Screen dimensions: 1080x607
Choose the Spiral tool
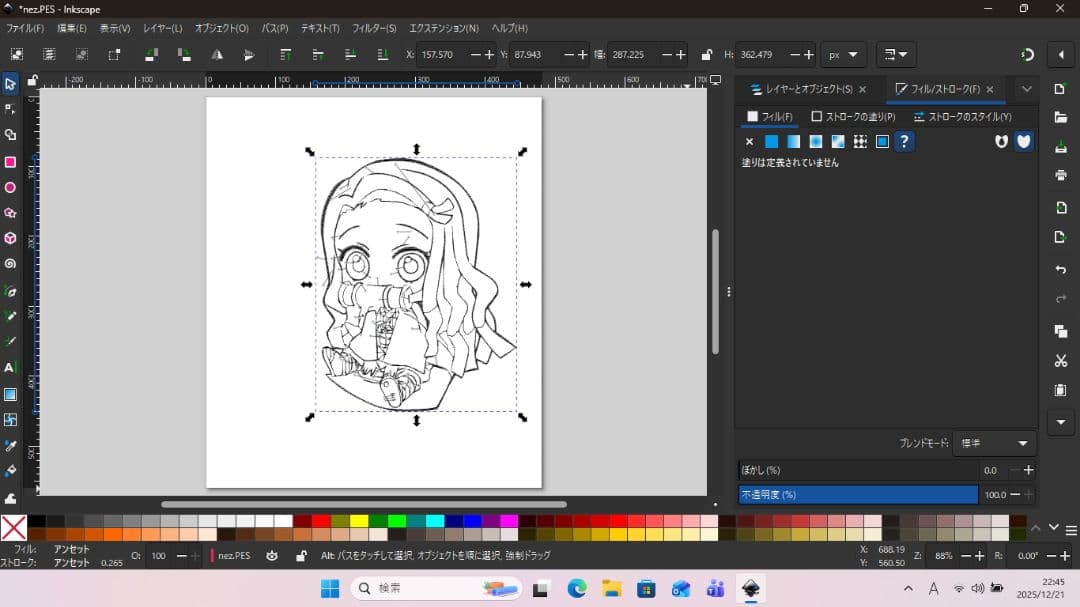[x=10, y=264]
